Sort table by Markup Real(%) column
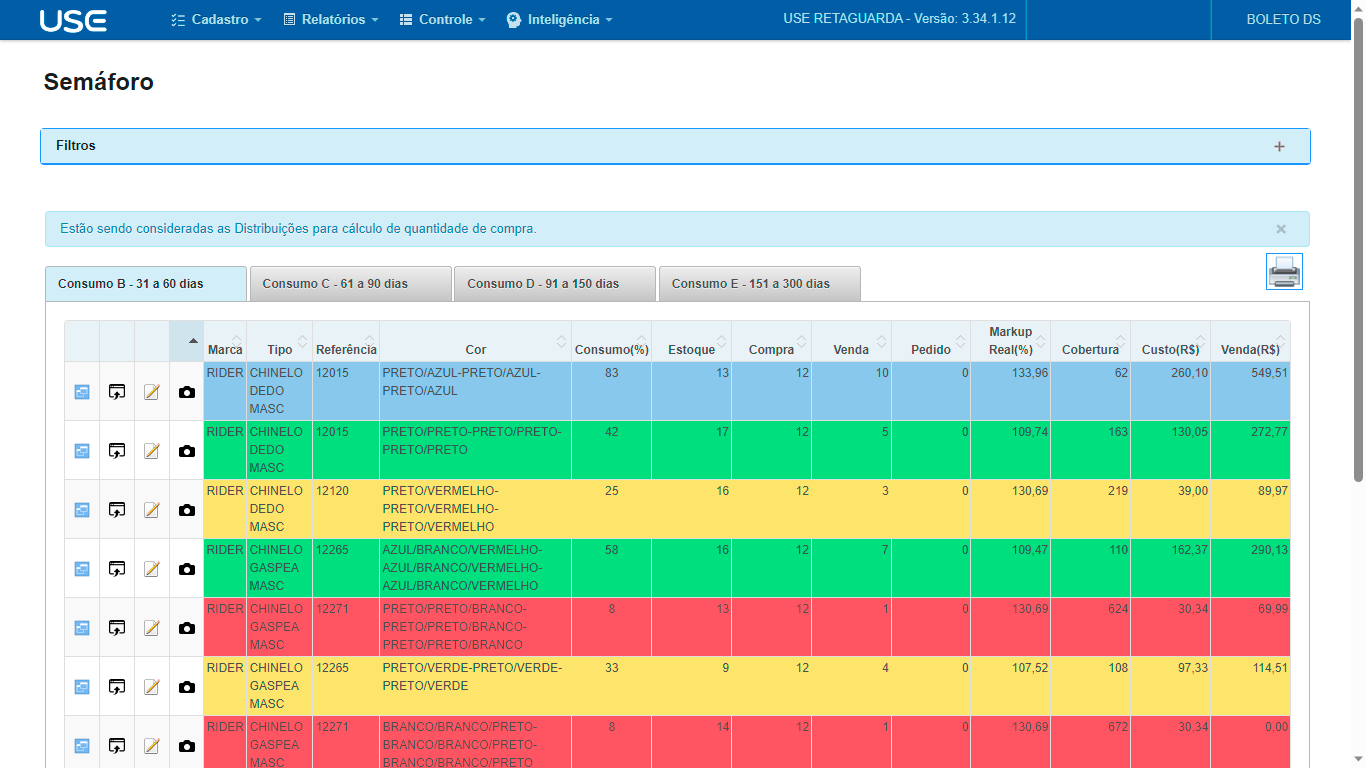The height and width of the screenshot is (768, 1366). [x=1011, y=341]
